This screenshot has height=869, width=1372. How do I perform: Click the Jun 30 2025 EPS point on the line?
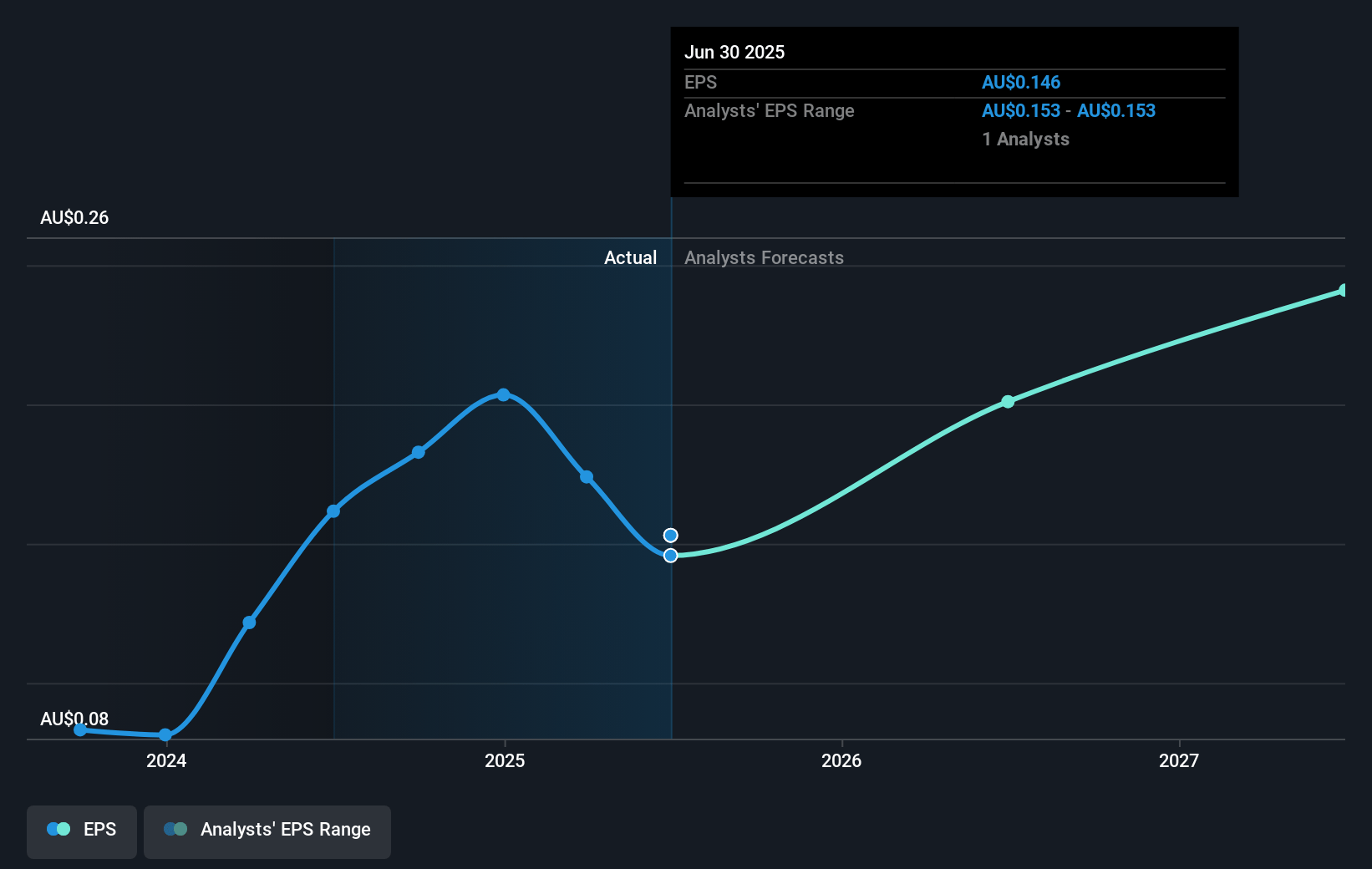click(x=671, y=556)
